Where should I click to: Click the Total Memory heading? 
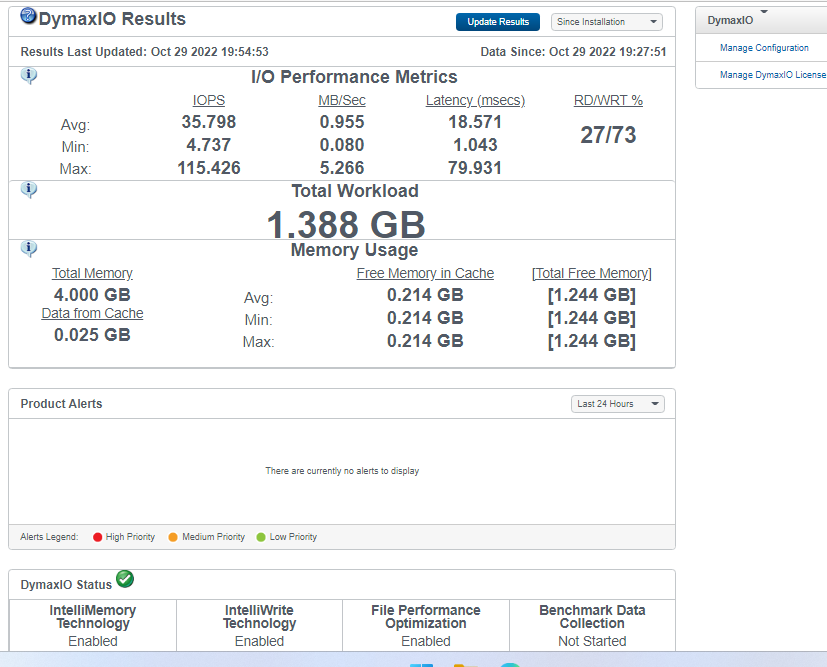click(x=92, y=273)
